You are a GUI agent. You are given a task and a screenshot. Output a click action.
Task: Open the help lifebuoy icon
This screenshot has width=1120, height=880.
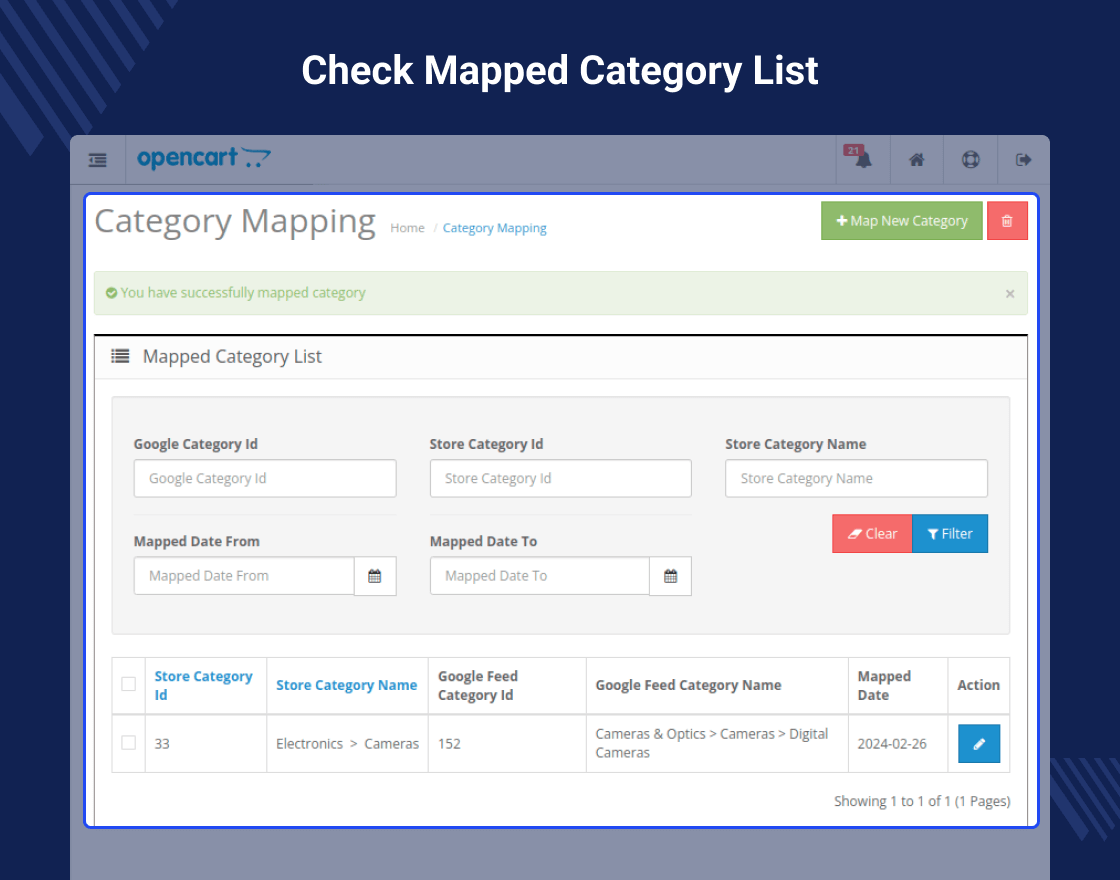tap(970, 160)
